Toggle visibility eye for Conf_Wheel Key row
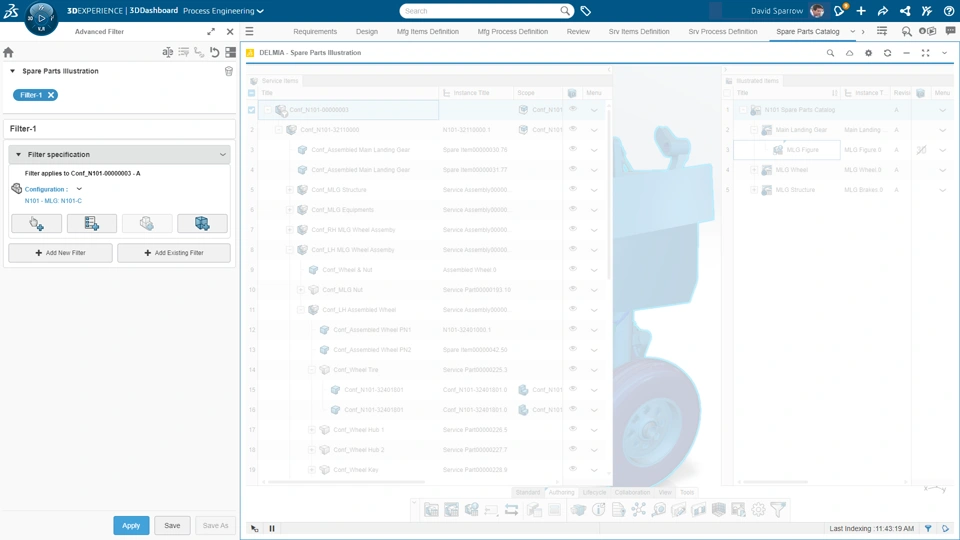 [573, 469]
